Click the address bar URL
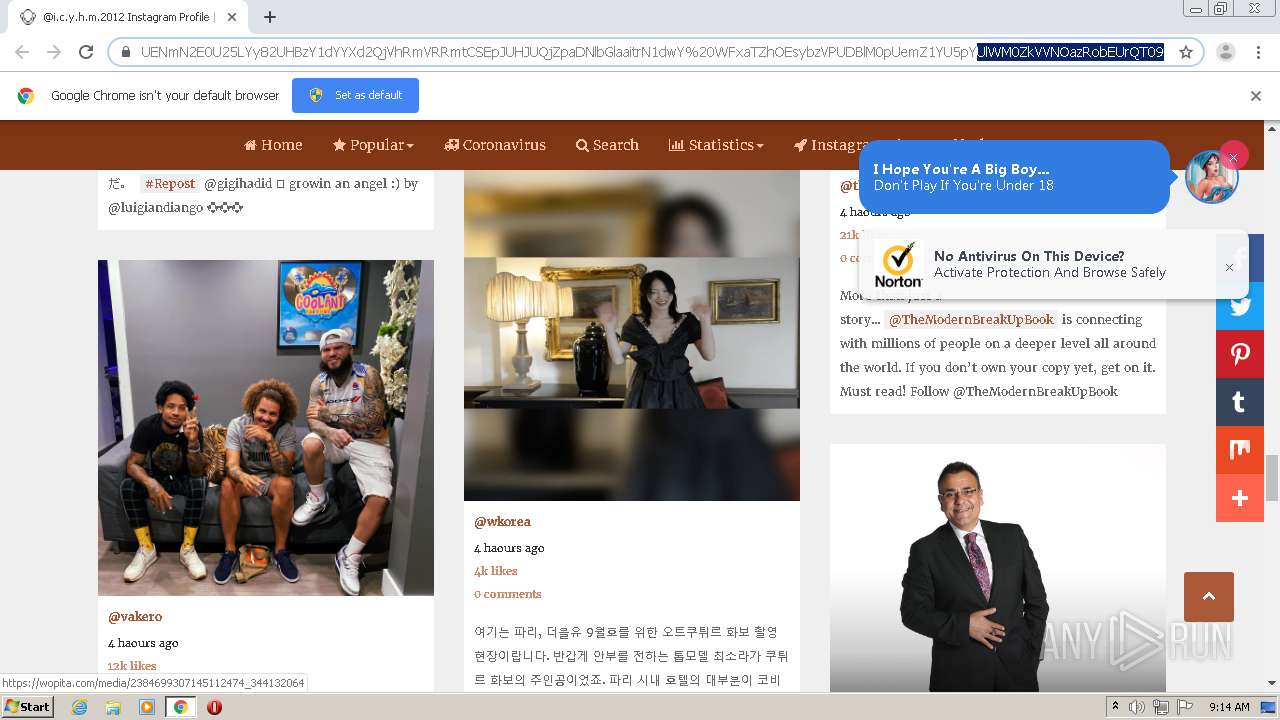The height and width of the screenshot is (720, 1280). click(652, 52)
